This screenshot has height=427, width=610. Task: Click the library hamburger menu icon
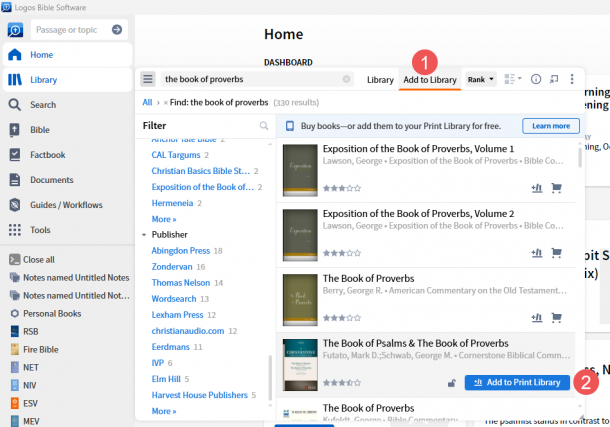(x=148, y=79)
